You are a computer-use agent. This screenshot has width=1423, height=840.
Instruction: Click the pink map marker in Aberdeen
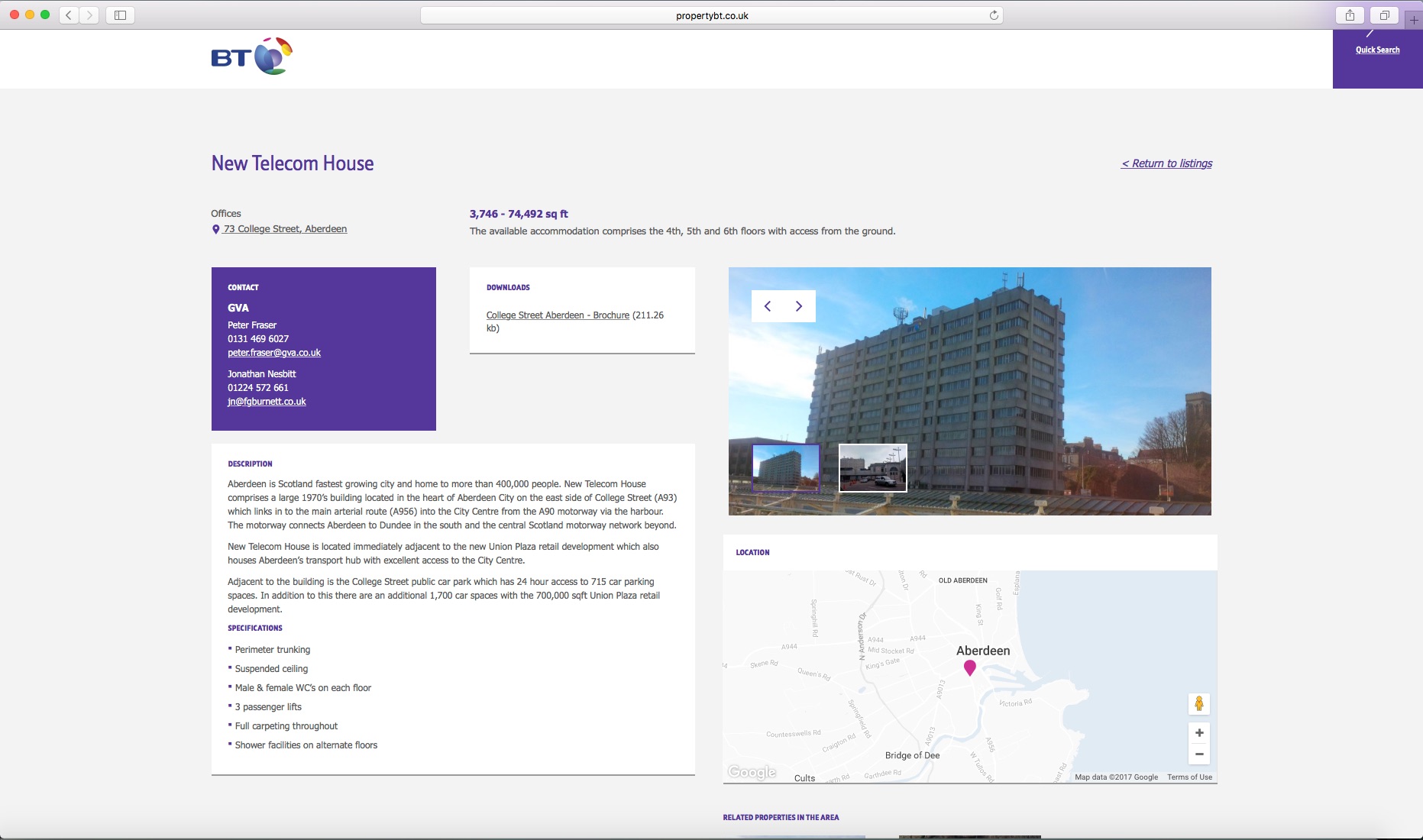[969, 667]
